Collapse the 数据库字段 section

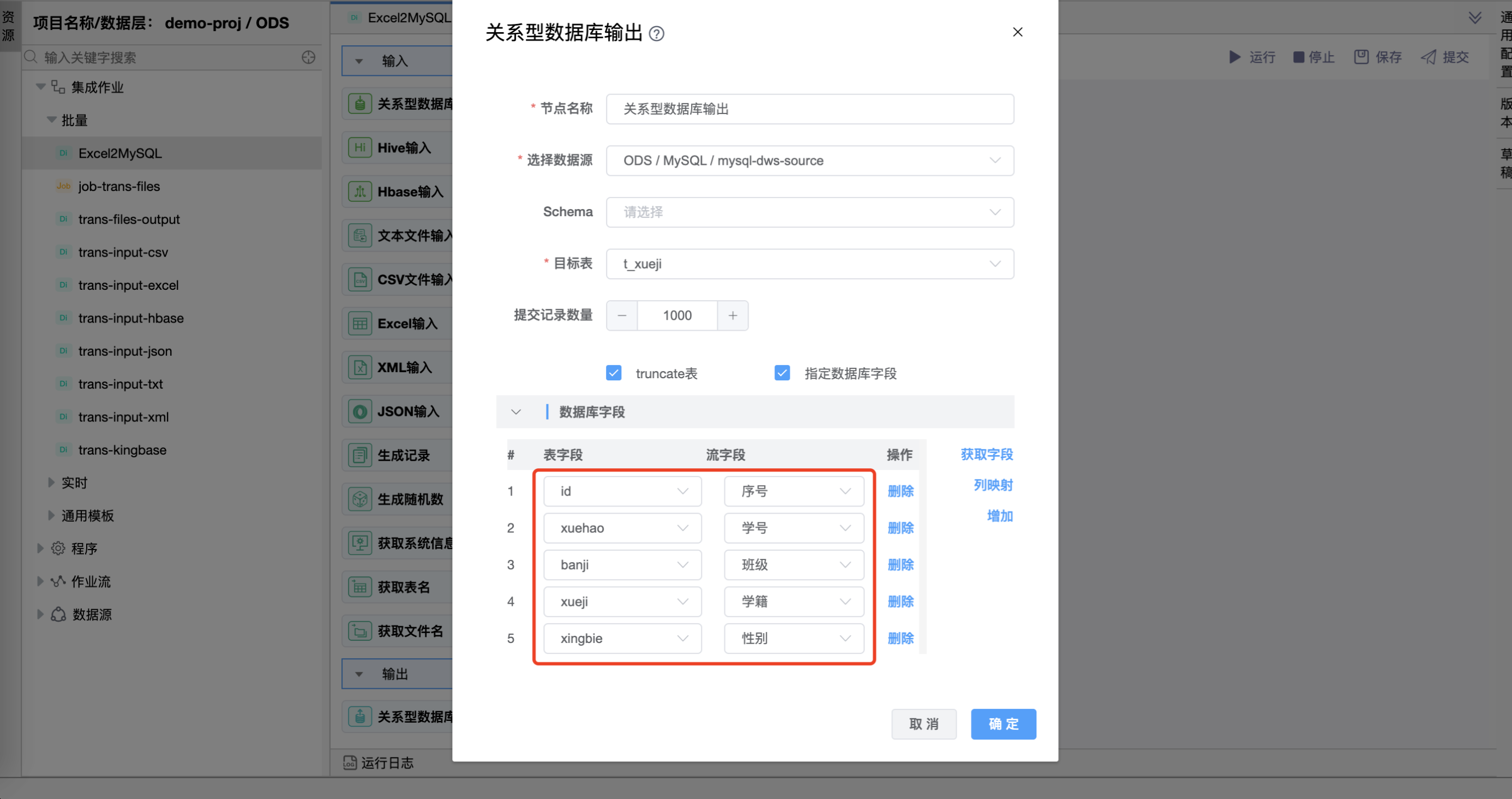click(516, 412)
